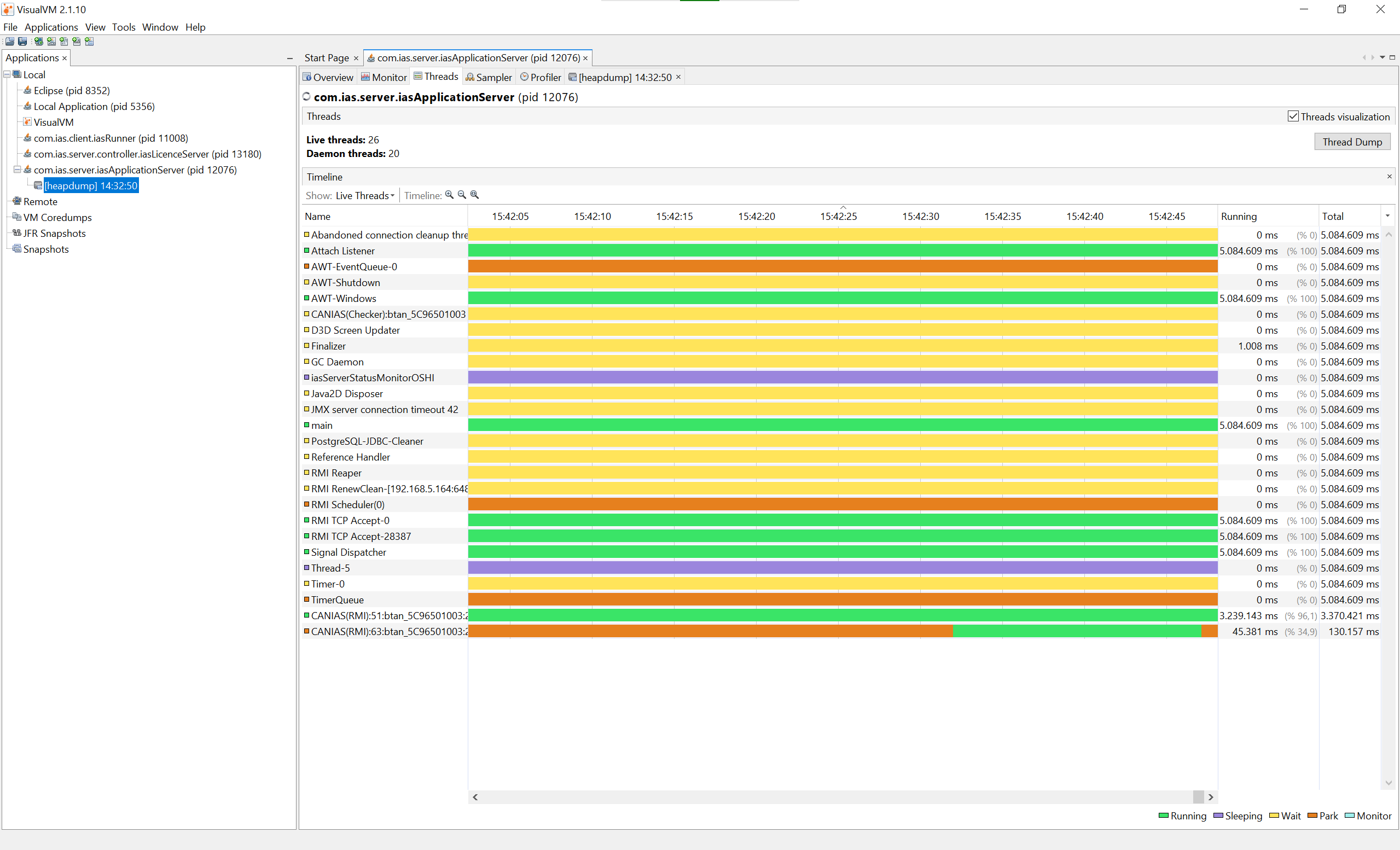Click the thread table vertical scroll up arrow

(1389, 234)
